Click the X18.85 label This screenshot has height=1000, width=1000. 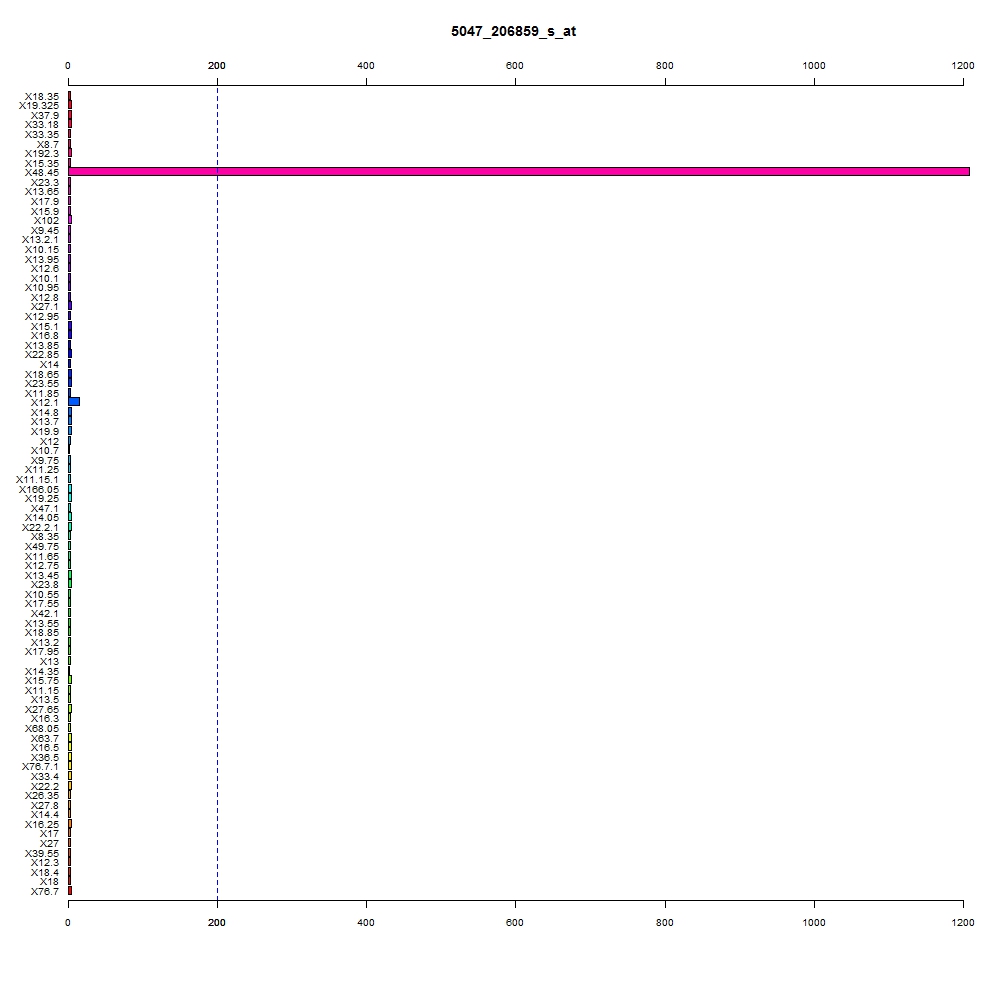tap(41, 633)
